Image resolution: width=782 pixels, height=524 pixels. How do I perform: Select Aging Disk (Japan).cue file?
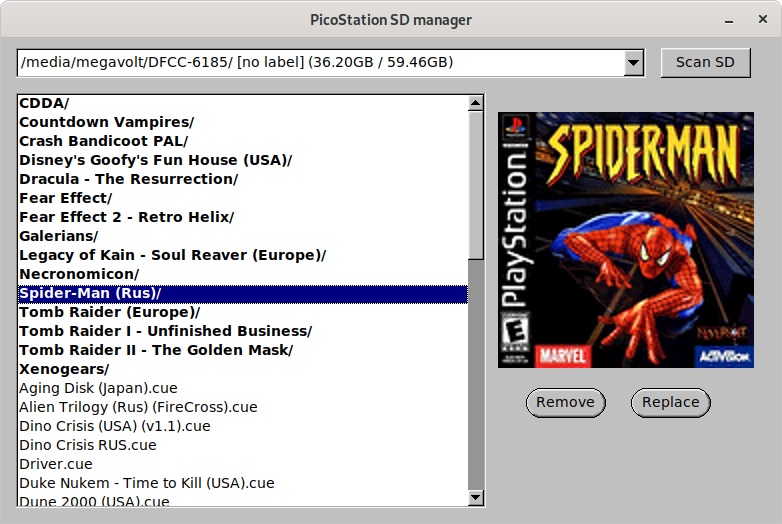[x=98, y=388]
